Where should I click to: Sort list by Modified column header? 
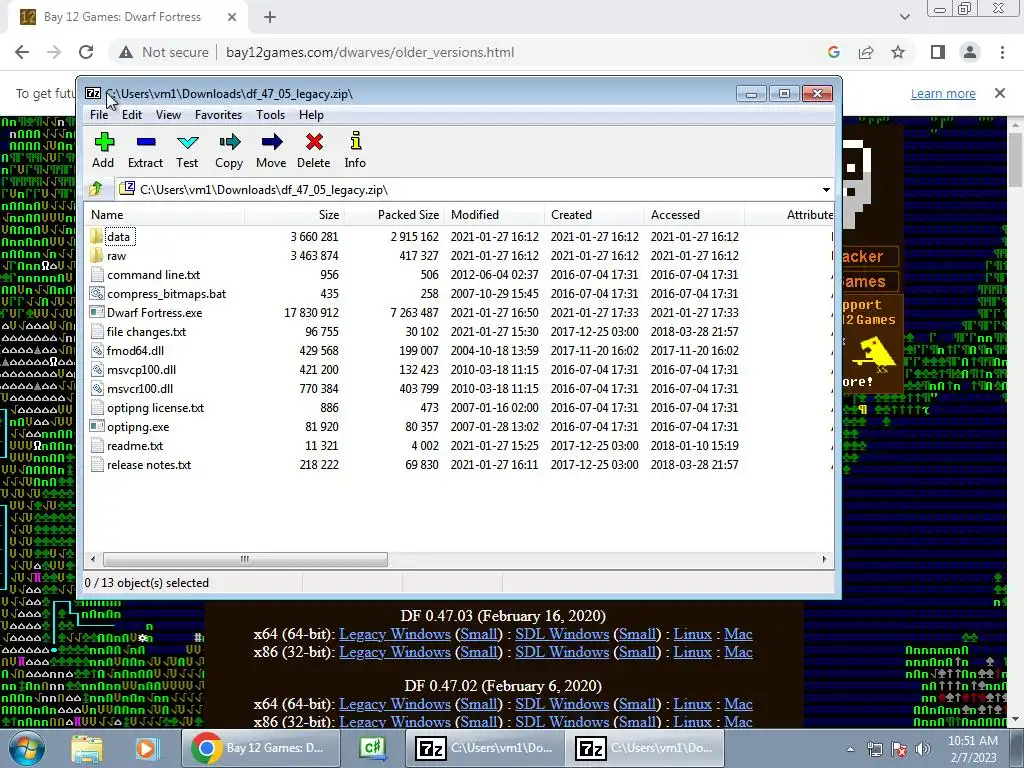coord(494,215)
